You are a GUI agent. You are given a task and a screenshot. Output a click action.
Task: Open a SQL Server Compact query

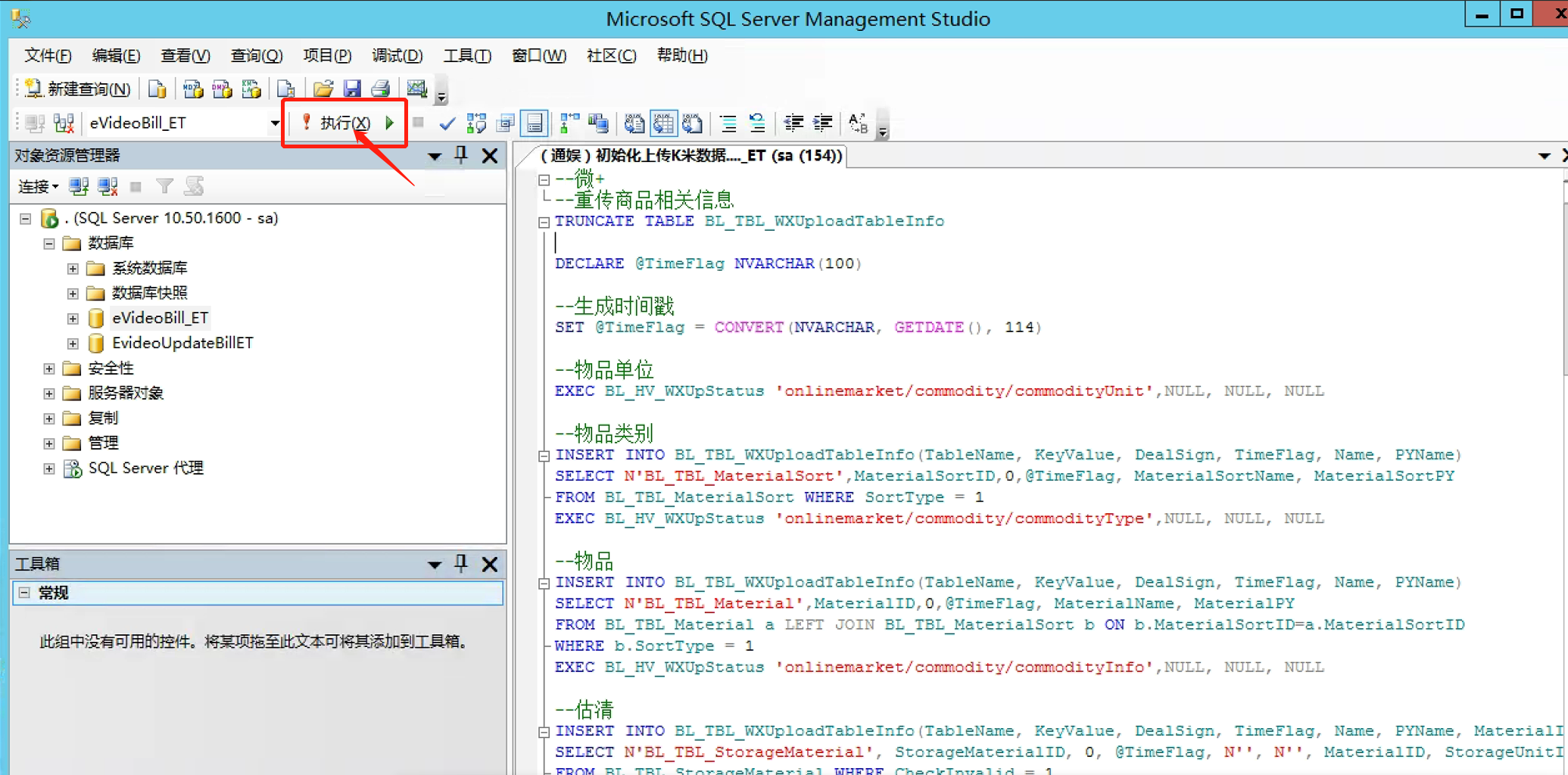(x=285, y=89)
